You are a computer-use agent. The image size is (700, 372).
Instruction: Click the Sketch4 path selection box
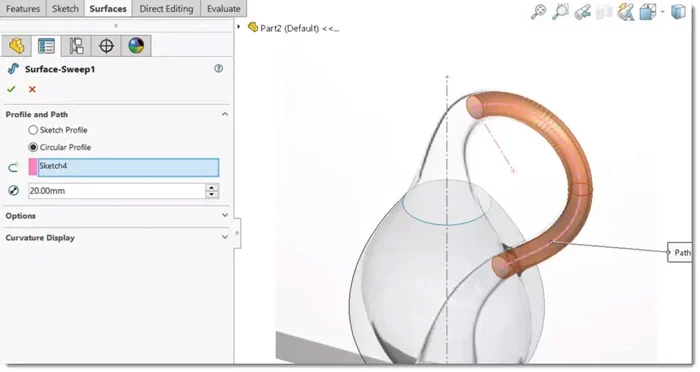click(x=128, y=167)
